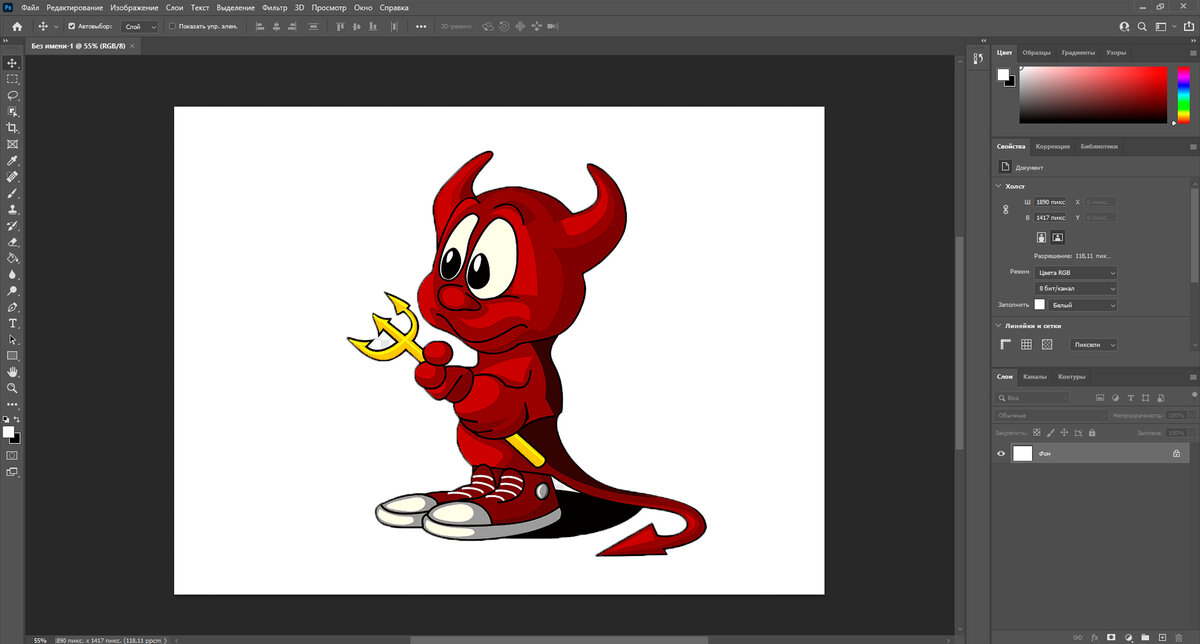Viewport: 1200px width, 644px height.
Task: Select the Move tool
Action: pos(12,63)
